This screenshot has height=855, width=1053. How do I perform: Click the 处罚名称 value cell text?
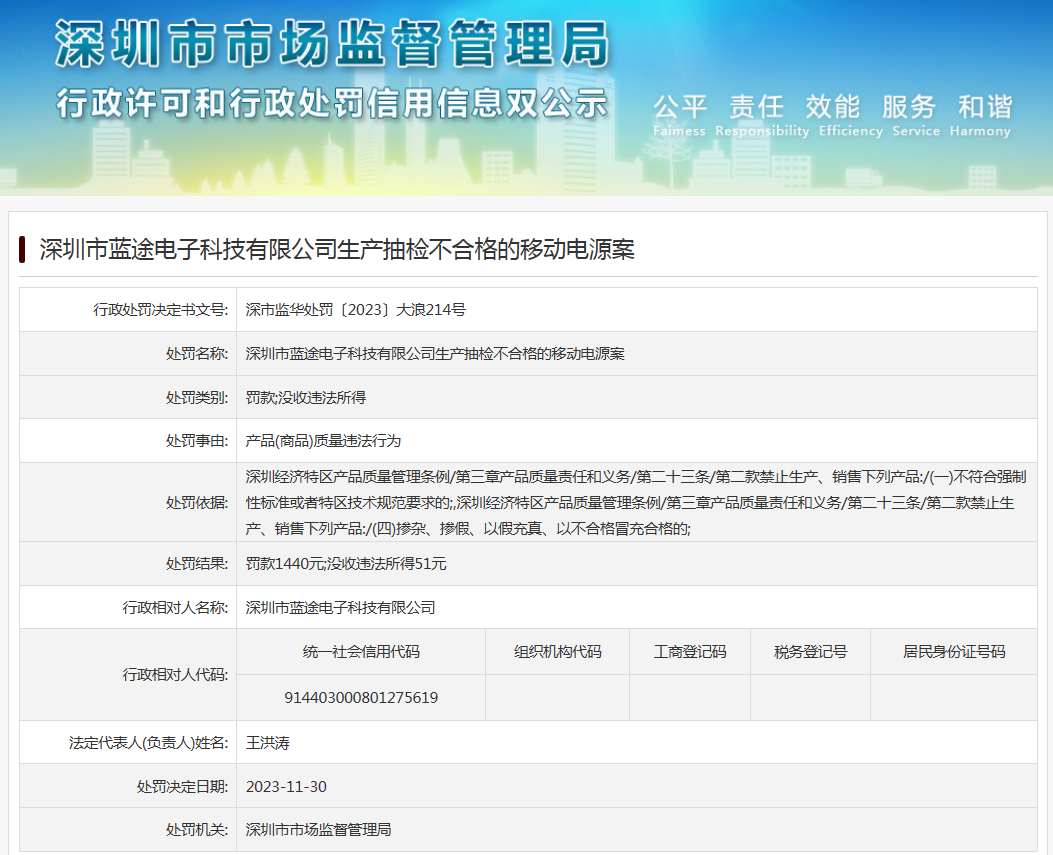[435, 353]
